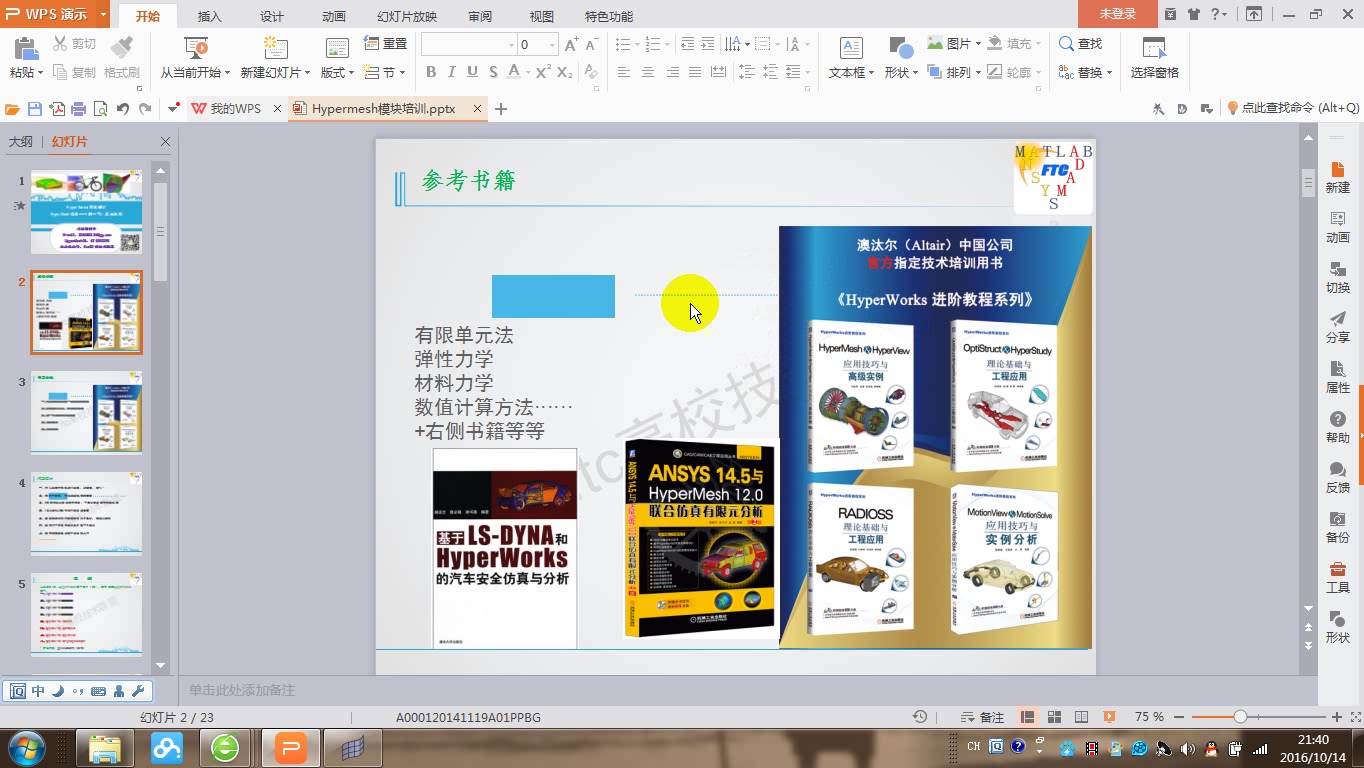Click the Print icon in quick toolbar
The image size is (1364, 768).
pyautogui.click(x=78, y=109)
